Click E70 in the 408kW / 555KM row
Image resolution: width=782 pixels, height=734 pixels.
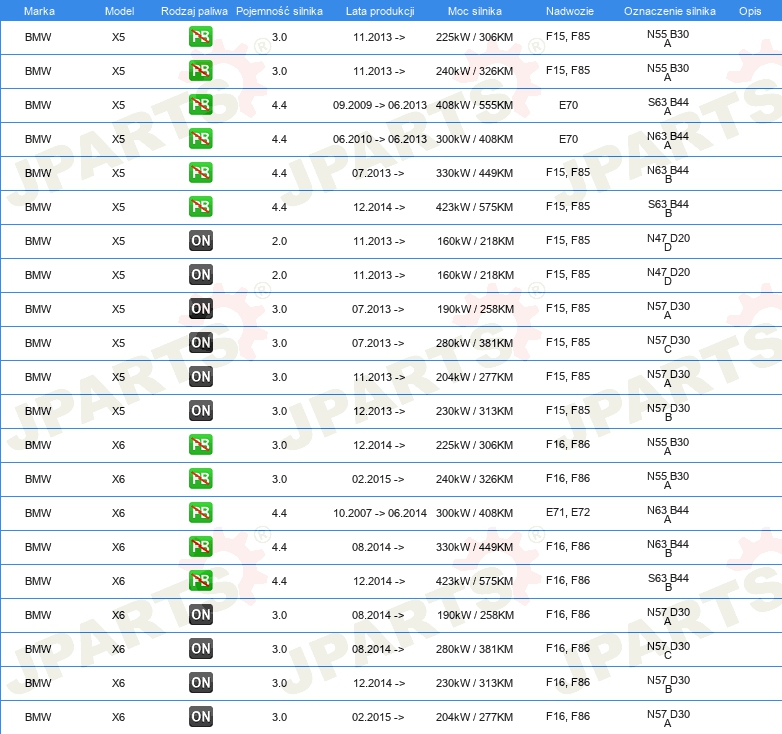[568, 105]
